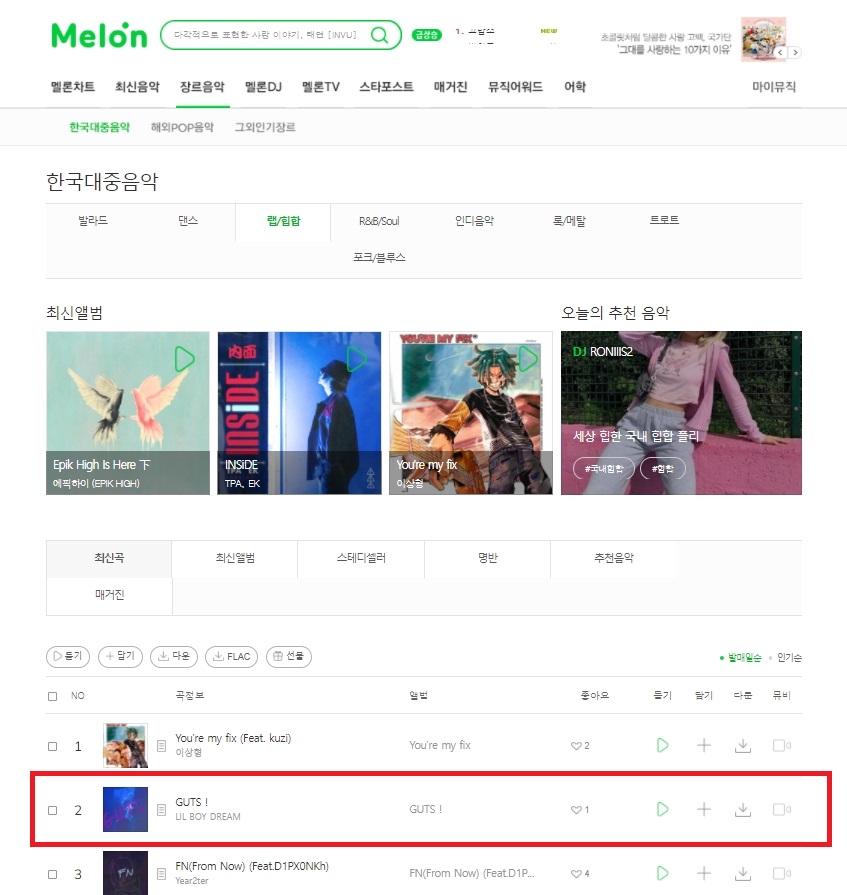Click the FLAC download button
Viewport: 847px width, 895px height.
click(x=232, y=656)
